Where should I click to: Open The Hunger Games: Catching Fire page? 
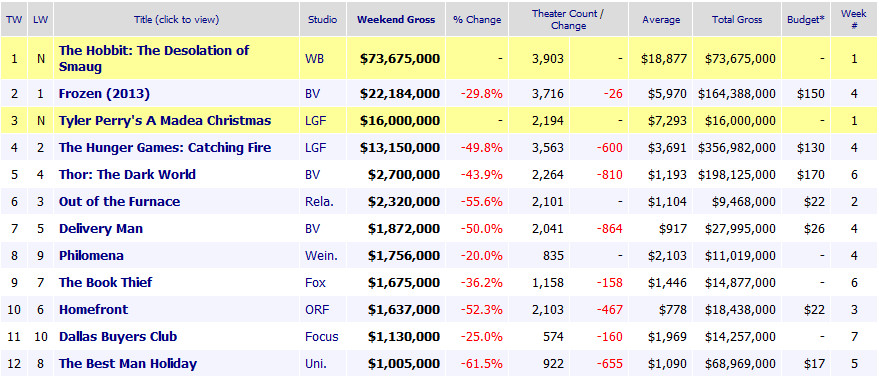tap(165, 147)
